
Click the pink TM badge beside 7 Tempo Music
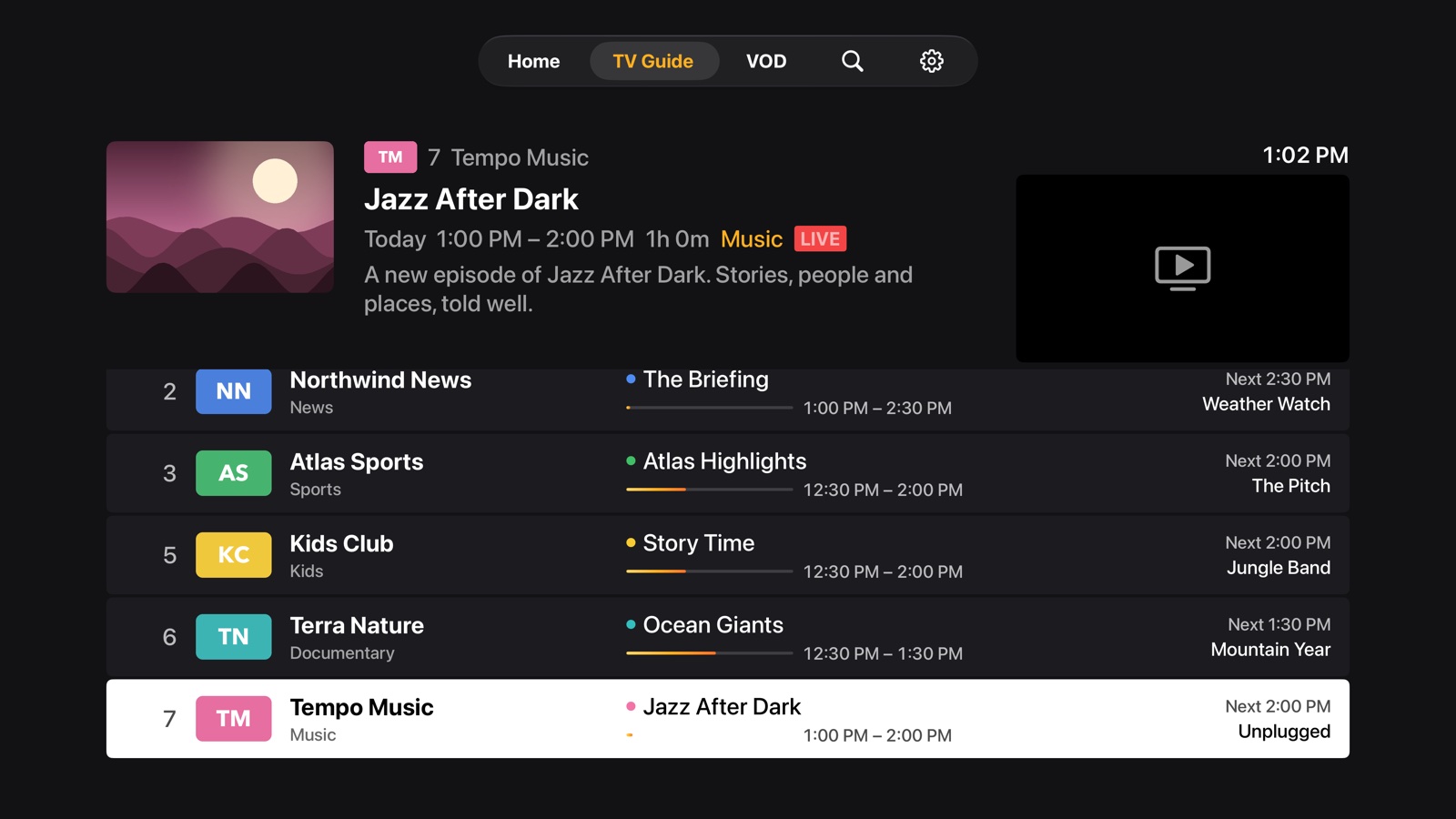(x=390, y=157)
